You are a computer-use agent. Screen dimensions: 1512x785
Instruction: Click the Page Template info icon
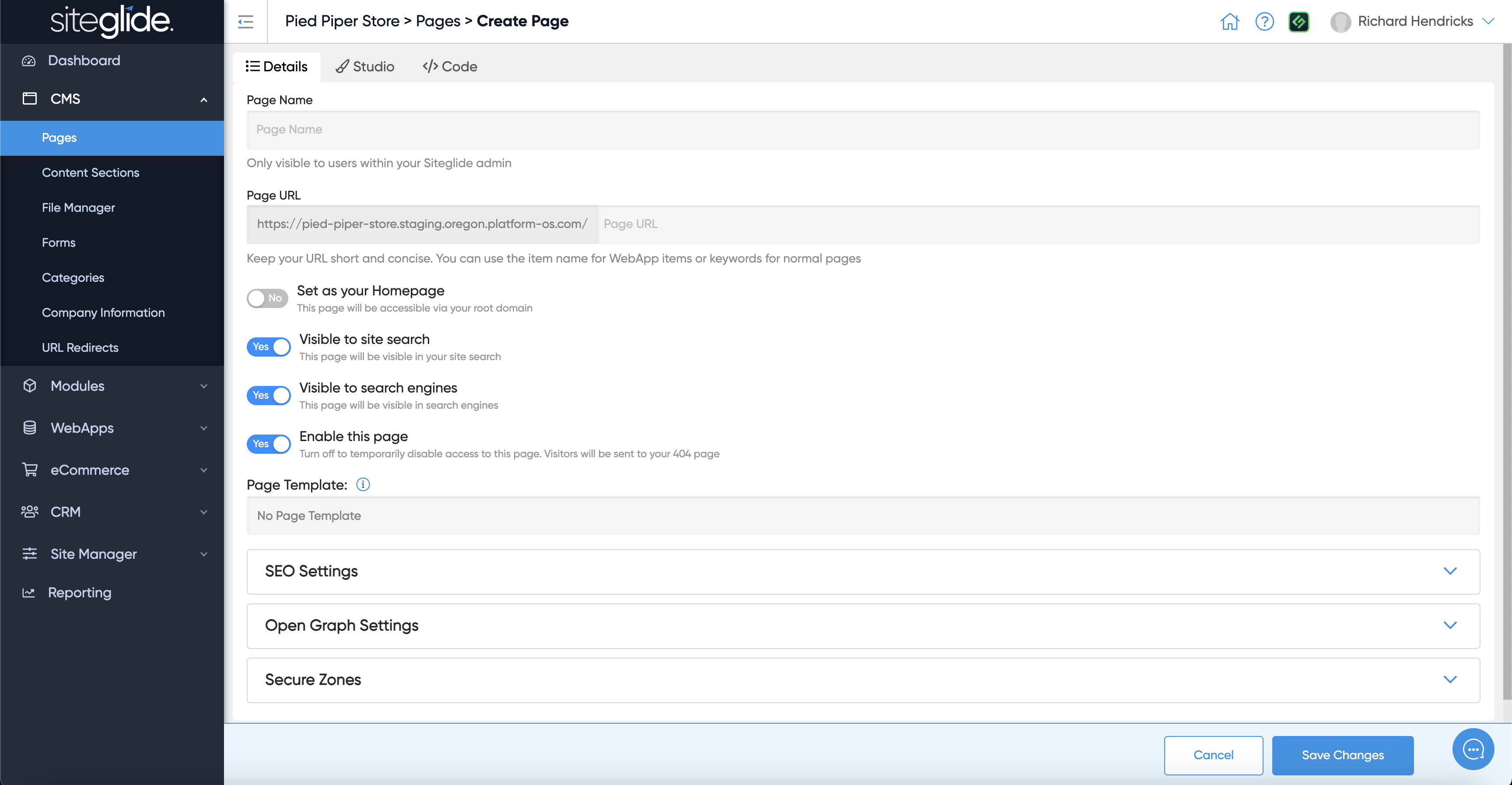(363, 484)
